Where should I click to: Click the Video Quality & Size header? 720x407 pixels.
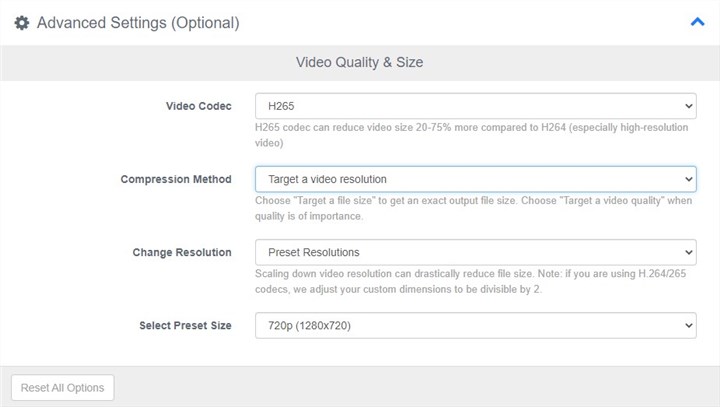(x=359, y=62)
